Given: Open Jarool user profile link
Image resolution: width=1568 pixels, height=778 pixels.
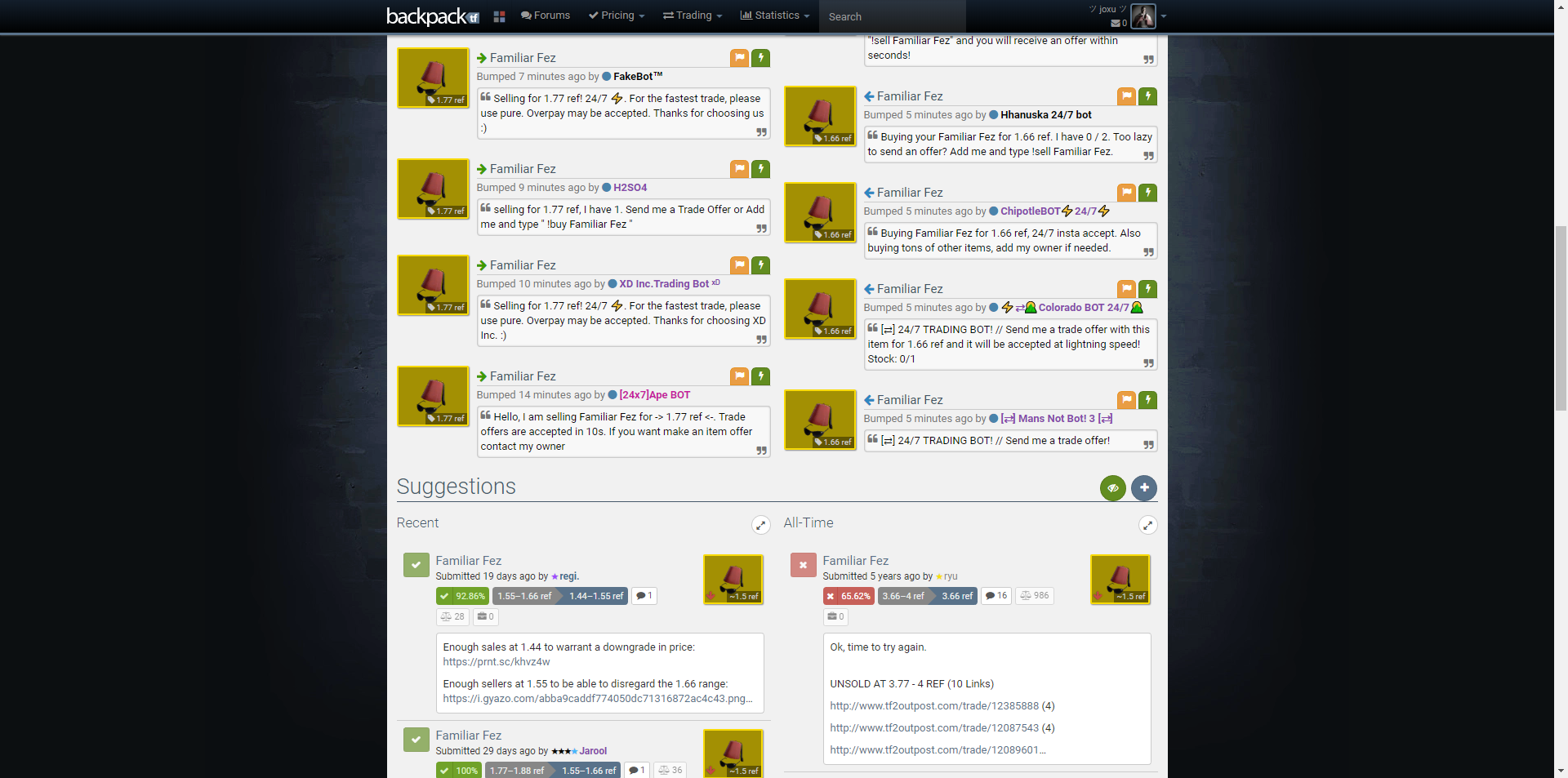Looking at the screenshot, I should click(x=593, y=751).
